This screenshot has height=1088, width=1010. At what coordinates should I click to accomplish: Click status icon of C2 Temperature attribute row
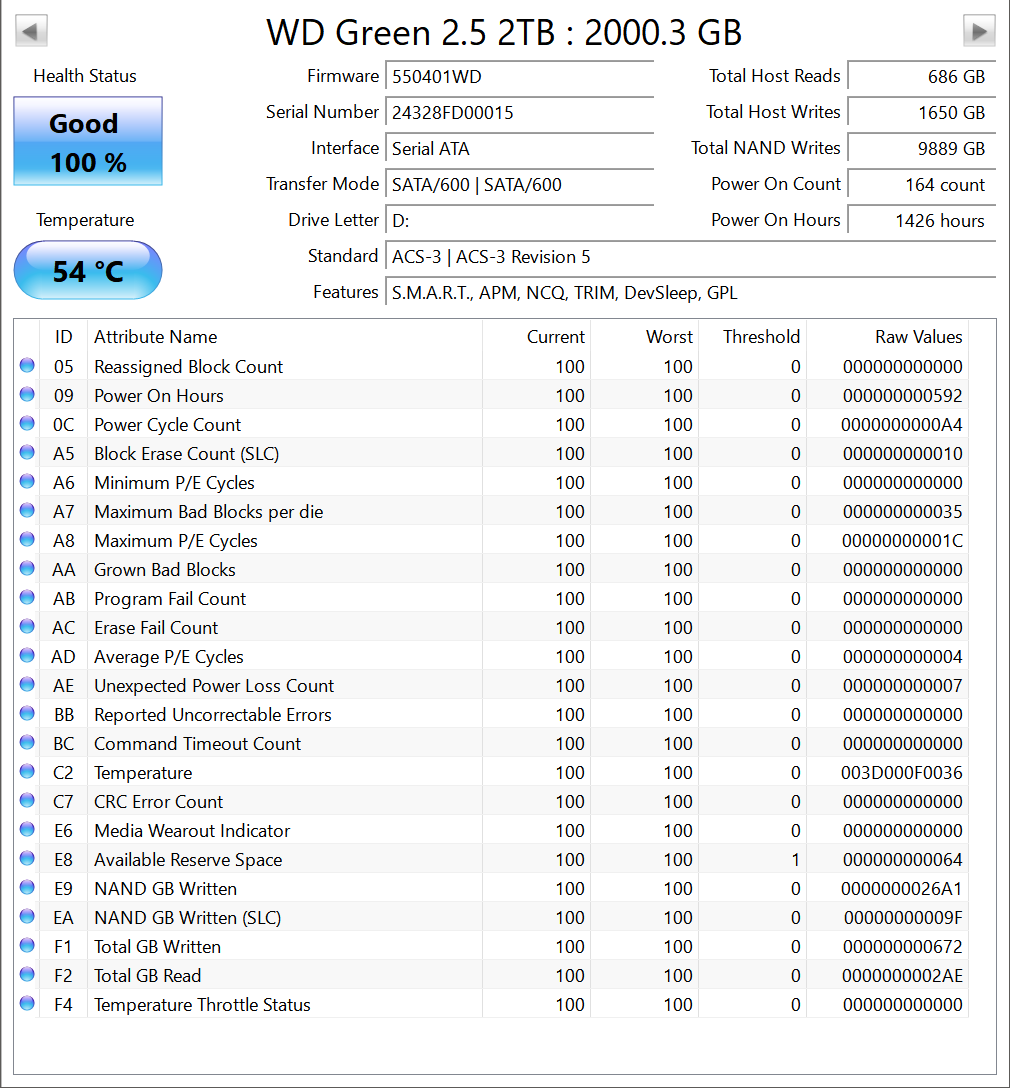pyautogui.click(x=27, y=771)
